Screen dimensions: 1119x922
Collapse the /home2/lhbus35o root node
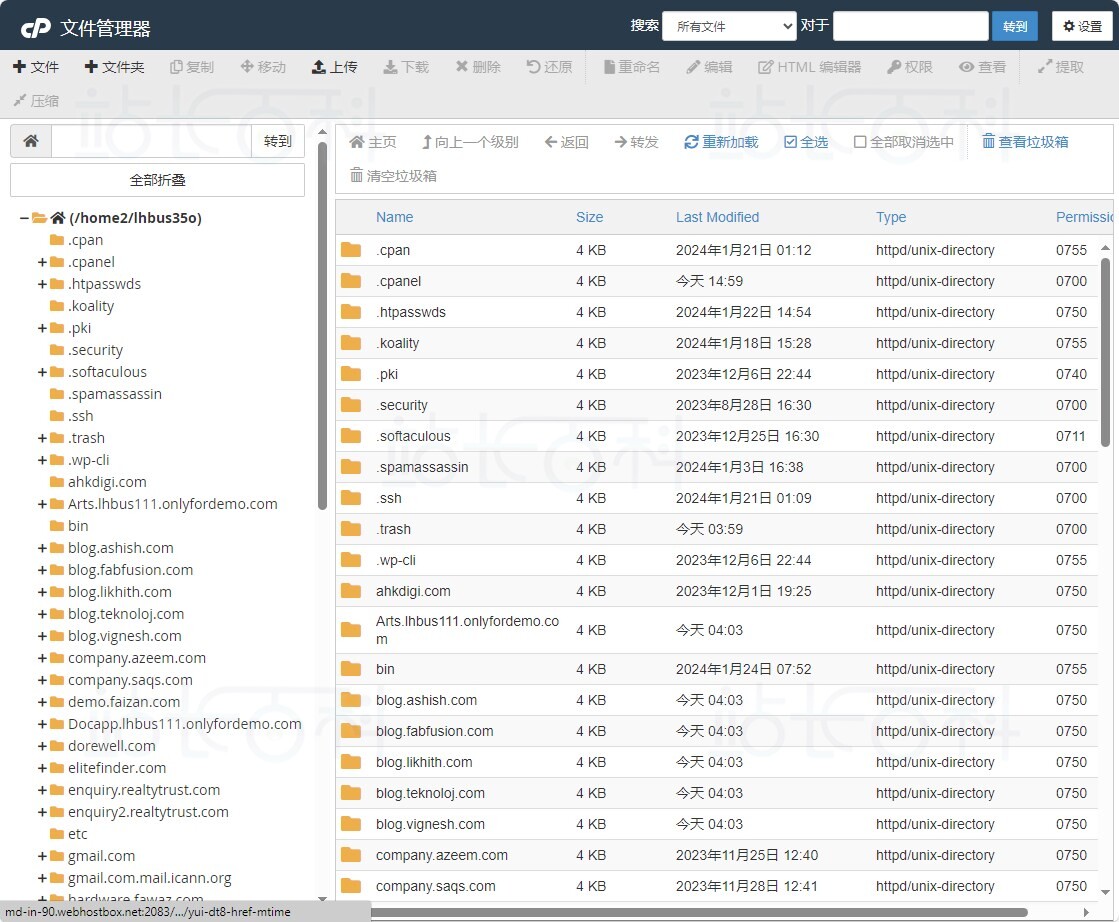[x=24, y=218]
